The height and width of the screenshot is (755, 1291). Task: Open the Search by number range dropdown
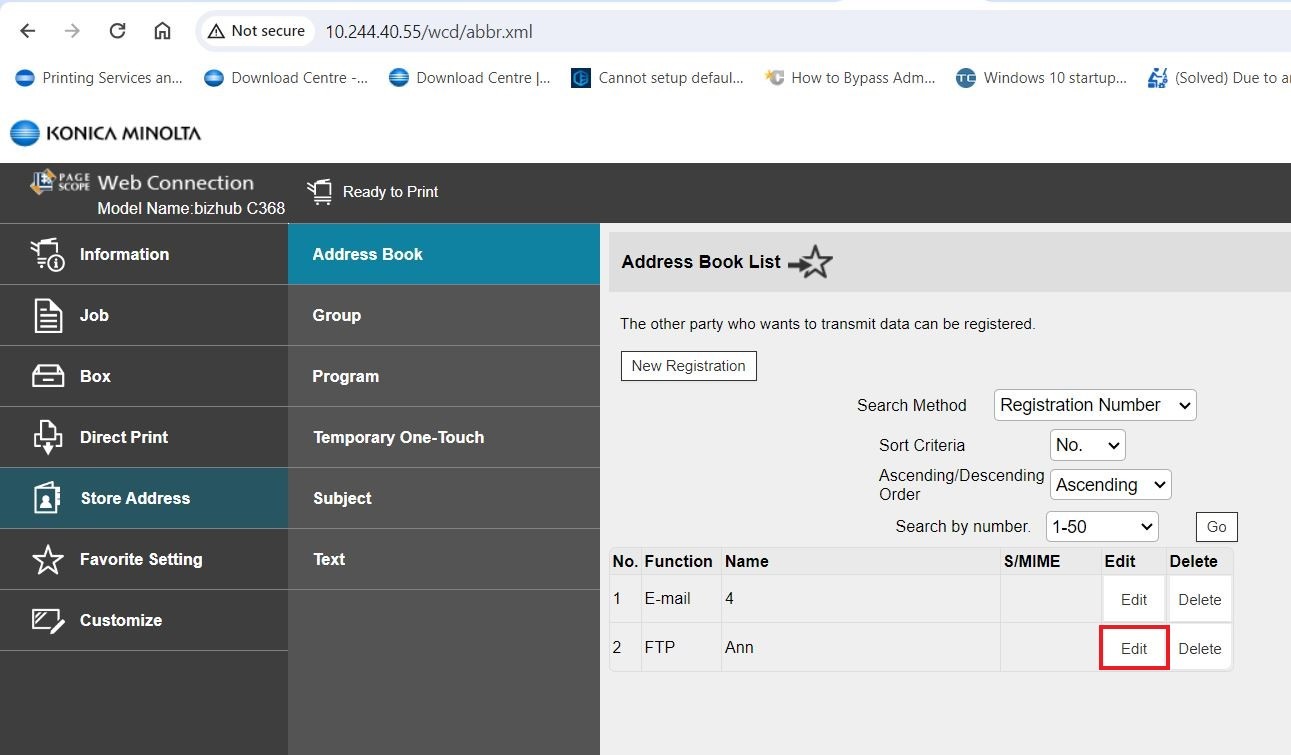[x=1101, y=526]
